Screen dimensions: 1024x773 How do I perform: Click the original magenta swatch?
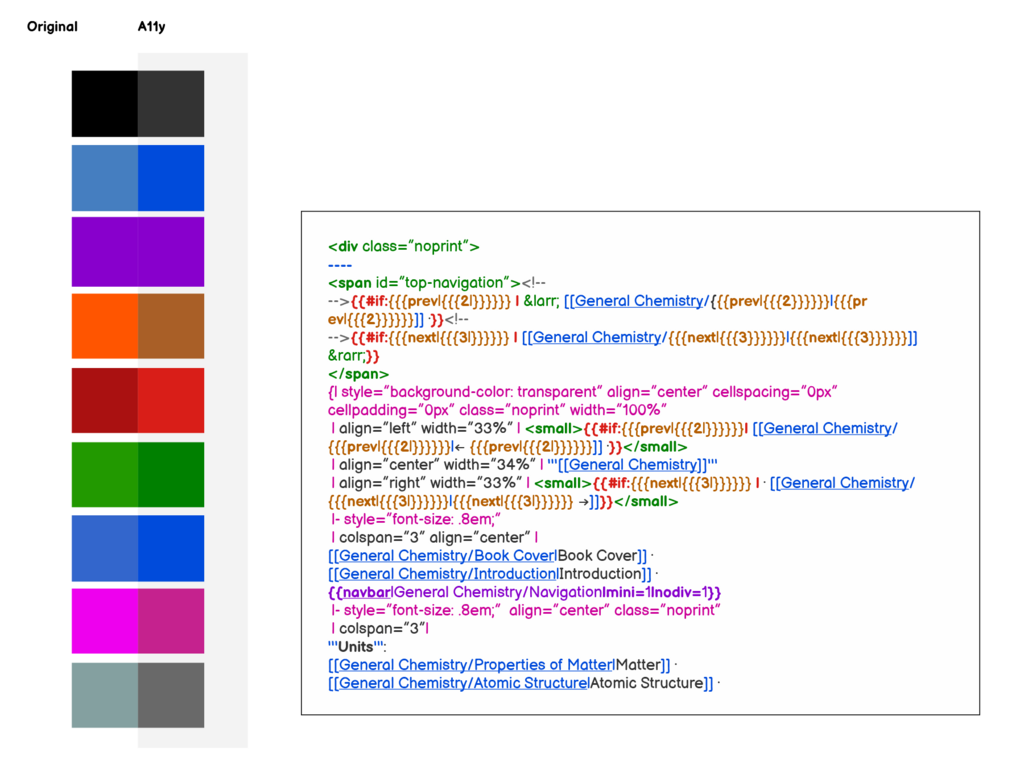pyautogui.click(x=104, y=621)
